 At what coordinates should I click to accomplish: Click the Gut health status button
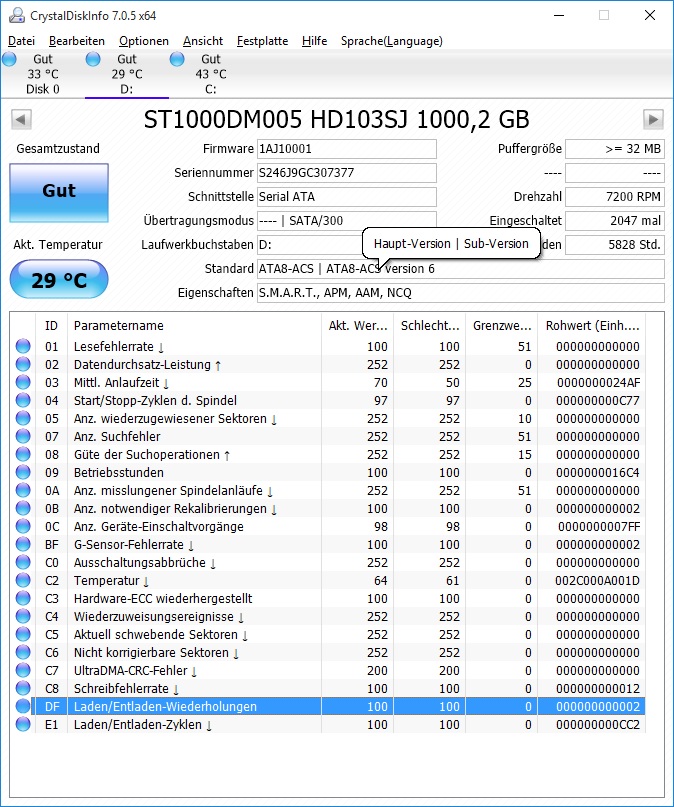coord(59,193)
